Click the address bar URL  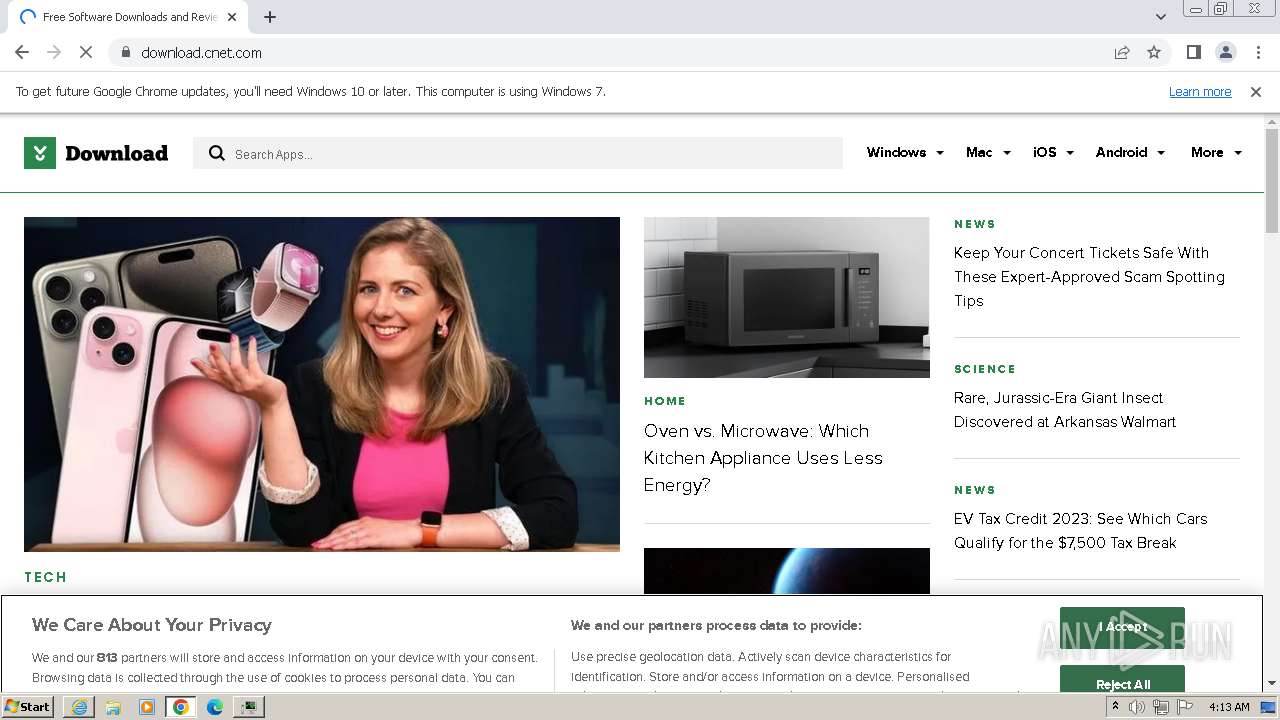click(x=201, y=52)
